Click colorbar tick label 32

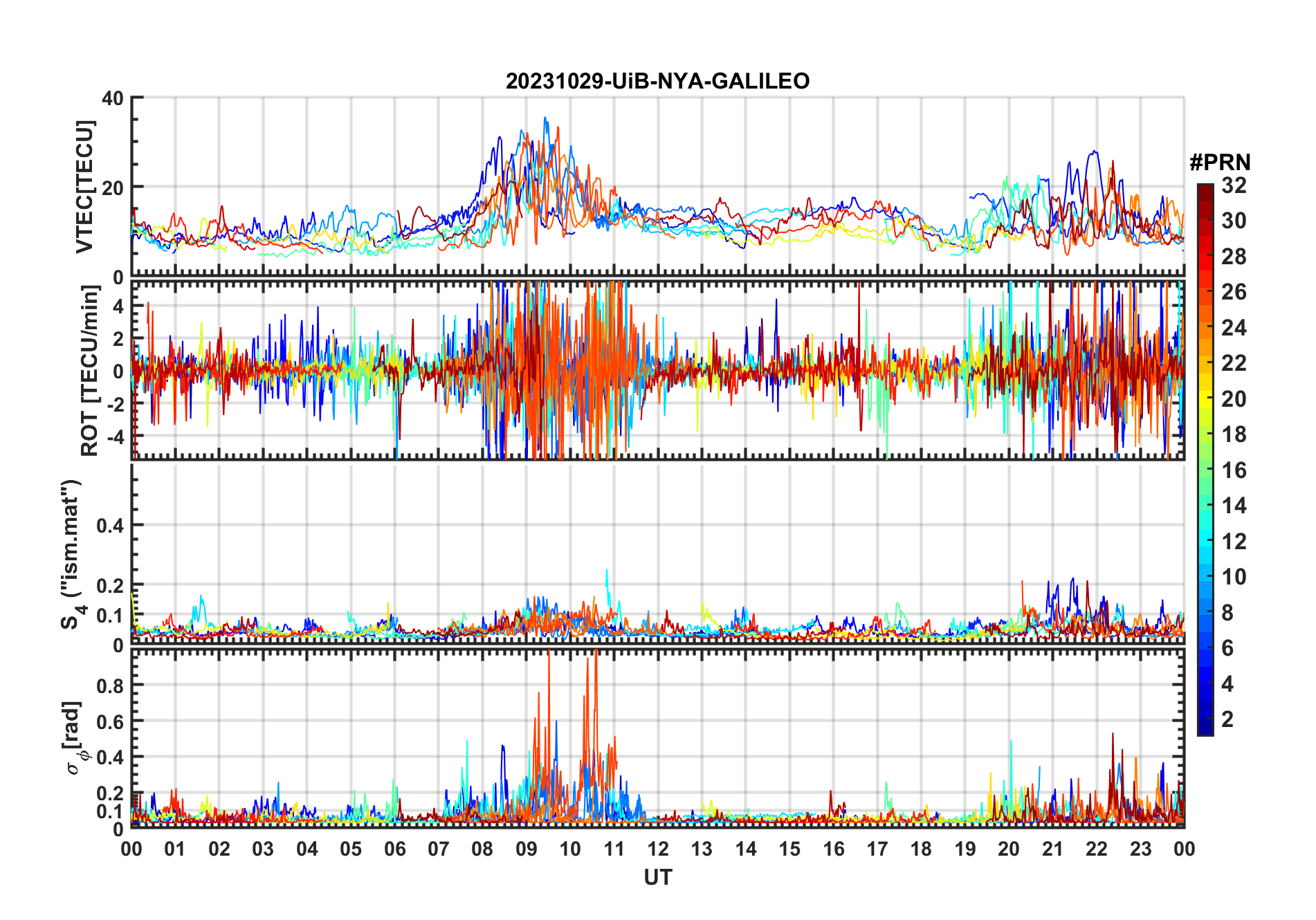point(1234,185)
